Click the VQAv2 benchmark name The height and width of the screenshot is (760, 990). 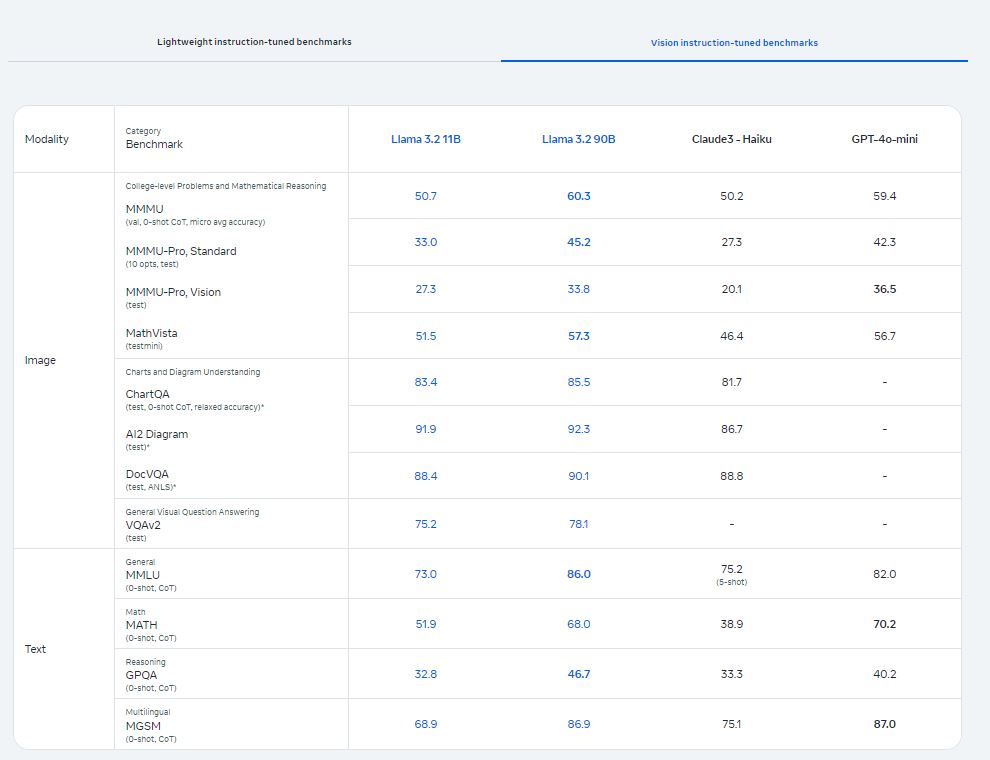[x=143, y=525]
